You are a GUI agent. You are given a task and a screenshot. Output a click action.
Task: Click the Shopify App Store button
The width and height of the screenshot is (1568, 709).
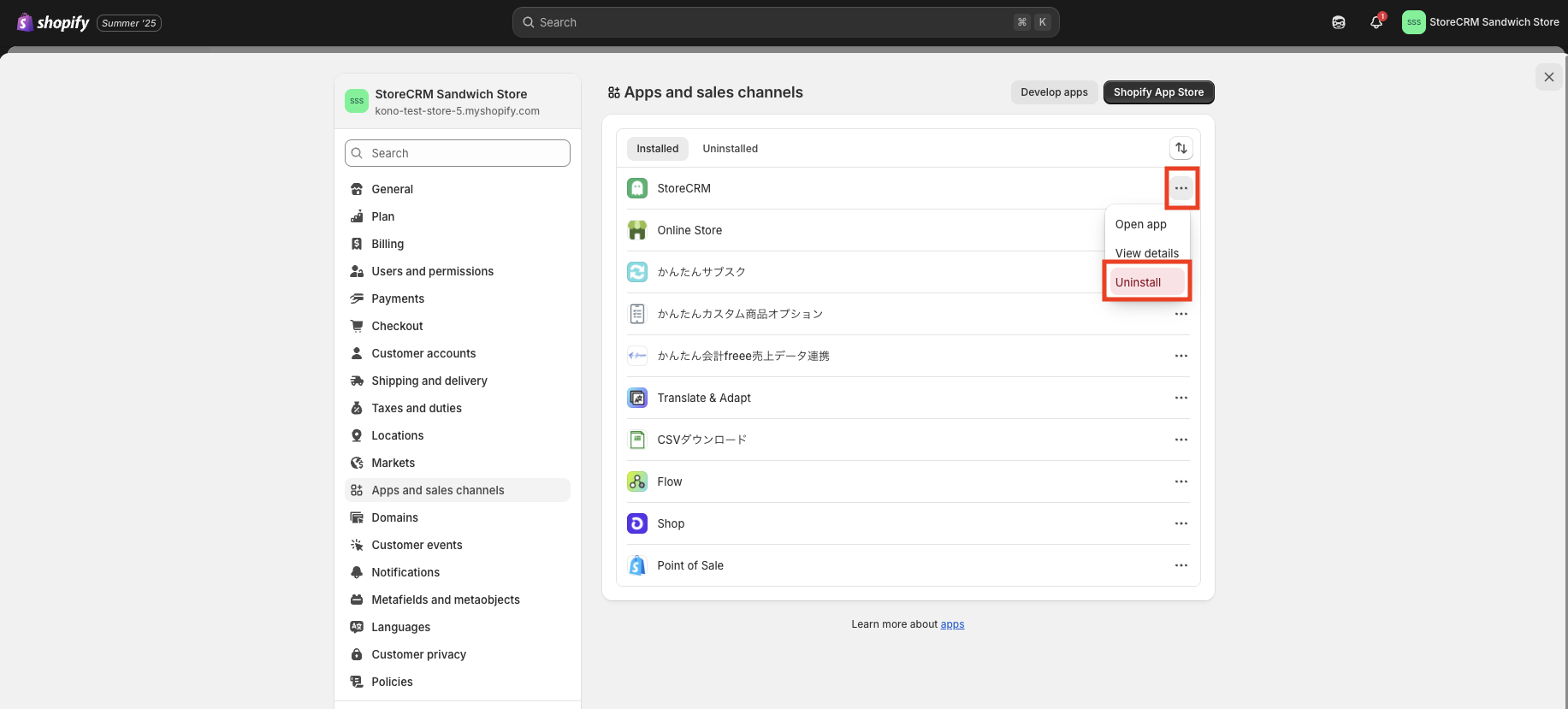(1158, 92)
